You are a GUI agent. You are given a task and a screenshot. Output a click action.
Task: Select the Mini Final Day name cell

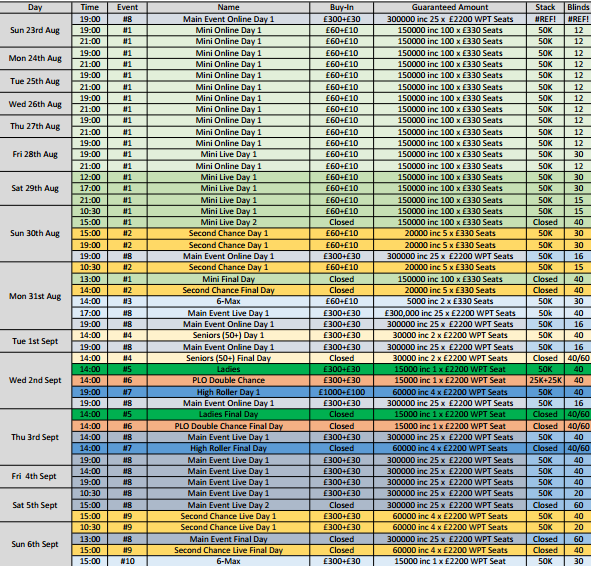(228, 279)
